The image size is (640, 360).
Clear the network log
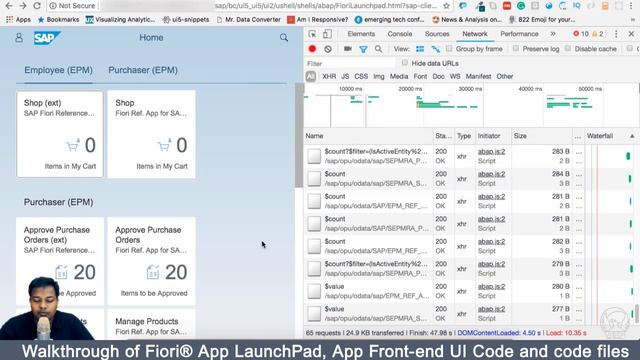click(x=328, y=49)
